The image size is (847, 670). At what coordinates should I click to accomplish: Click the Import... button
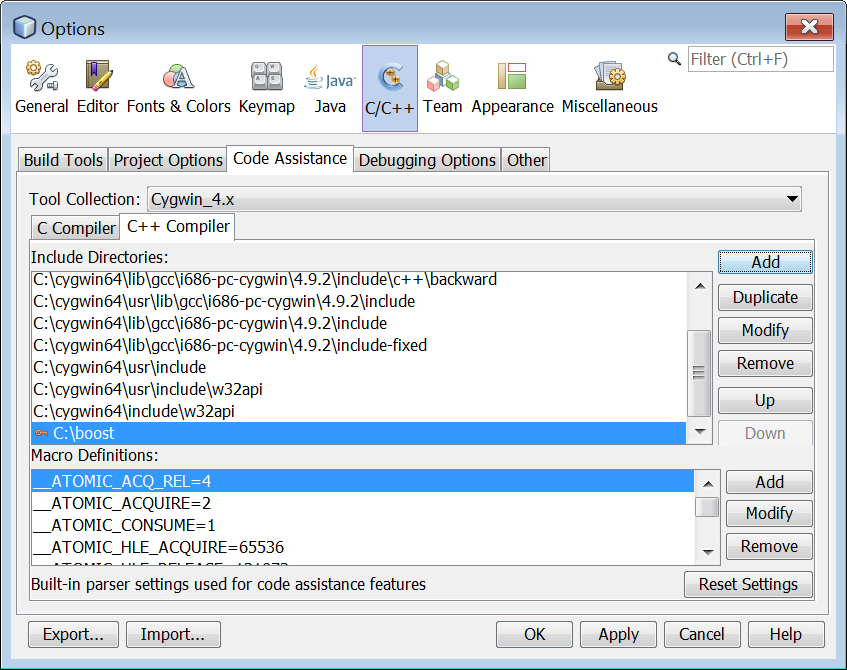point(173,634)
